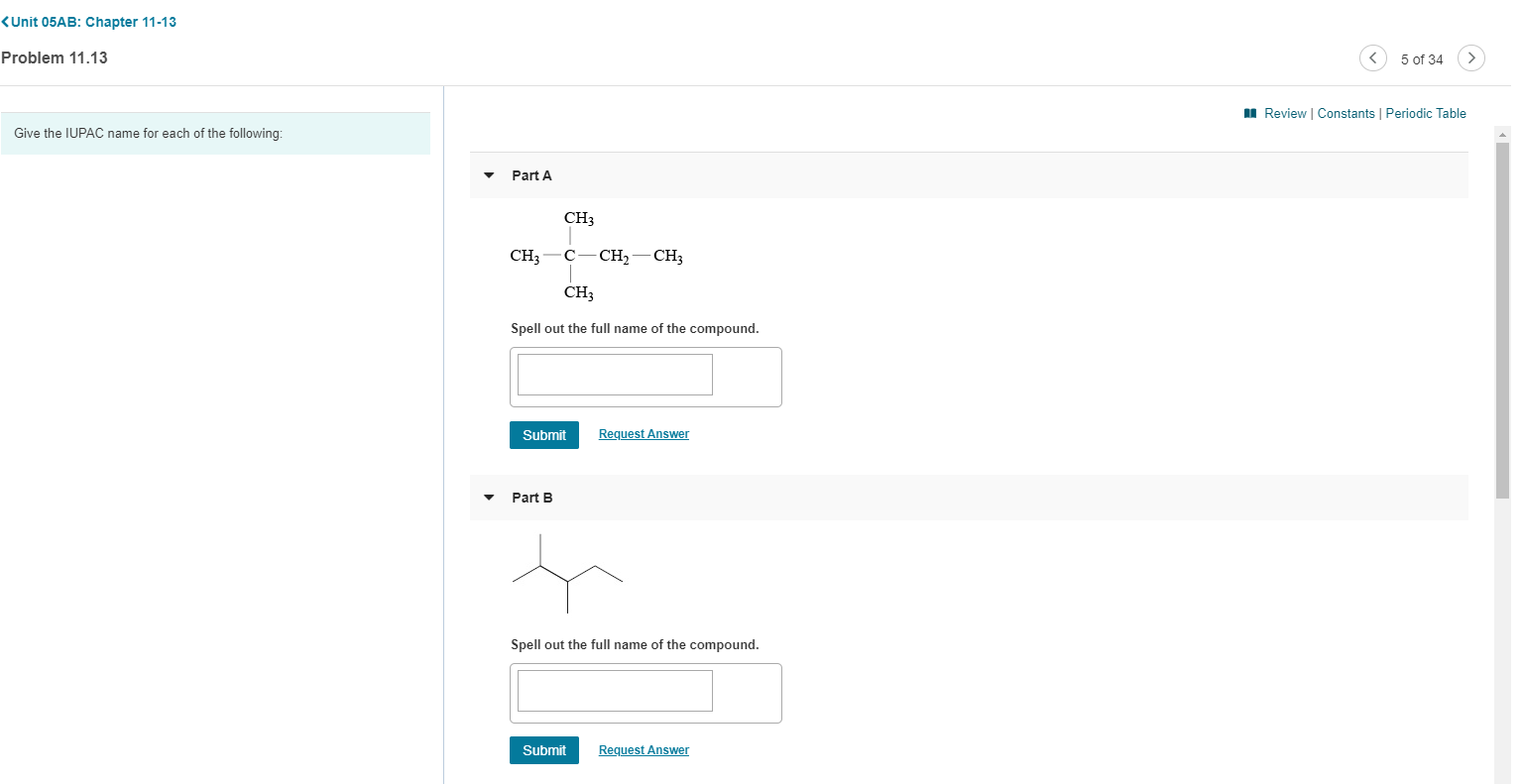
Task: Click the previous problem arrow
Action: [x=1372, y=57]
